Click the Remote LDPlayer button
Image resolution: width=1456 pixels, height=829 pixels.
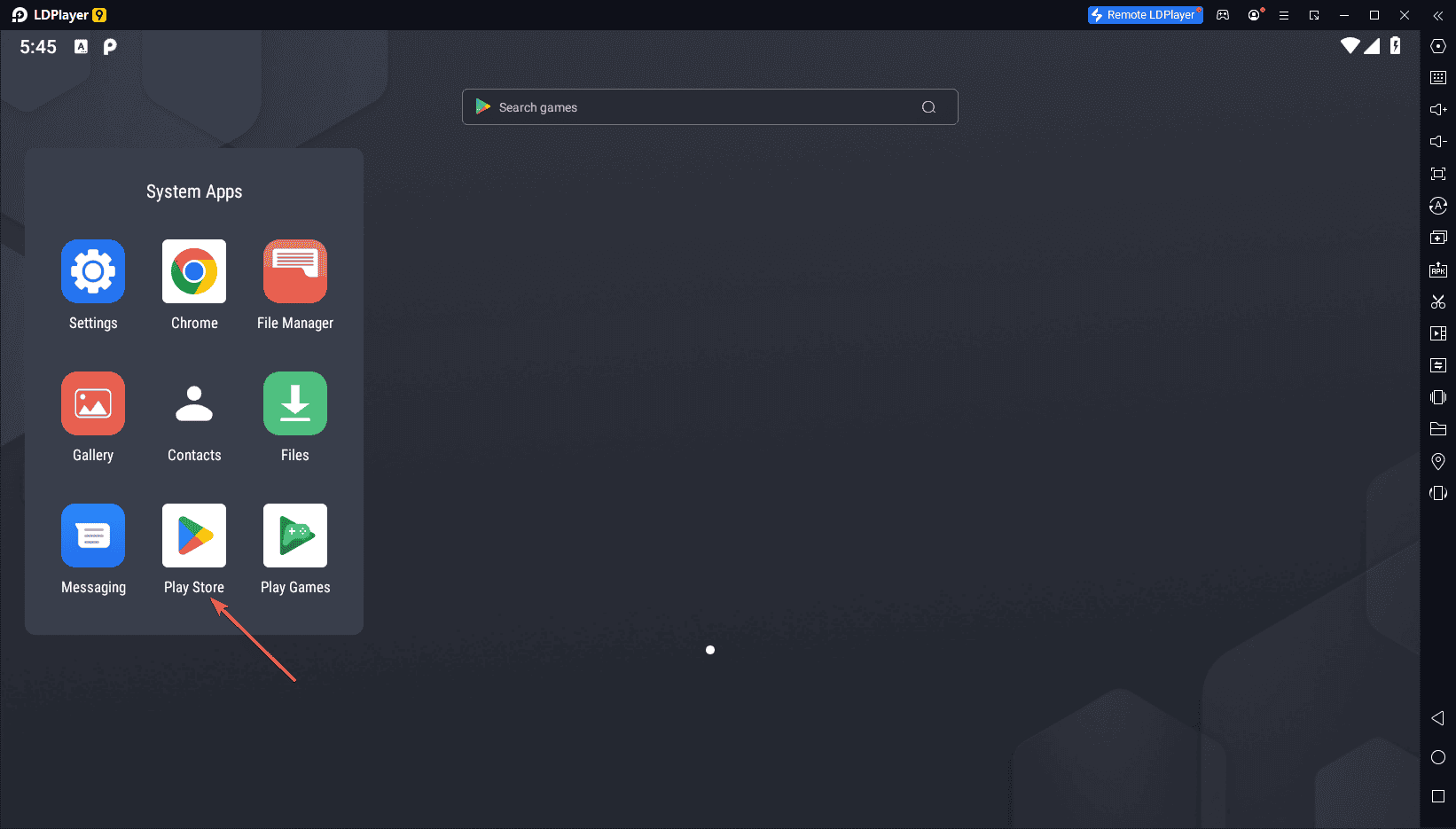click(1145, 15)
